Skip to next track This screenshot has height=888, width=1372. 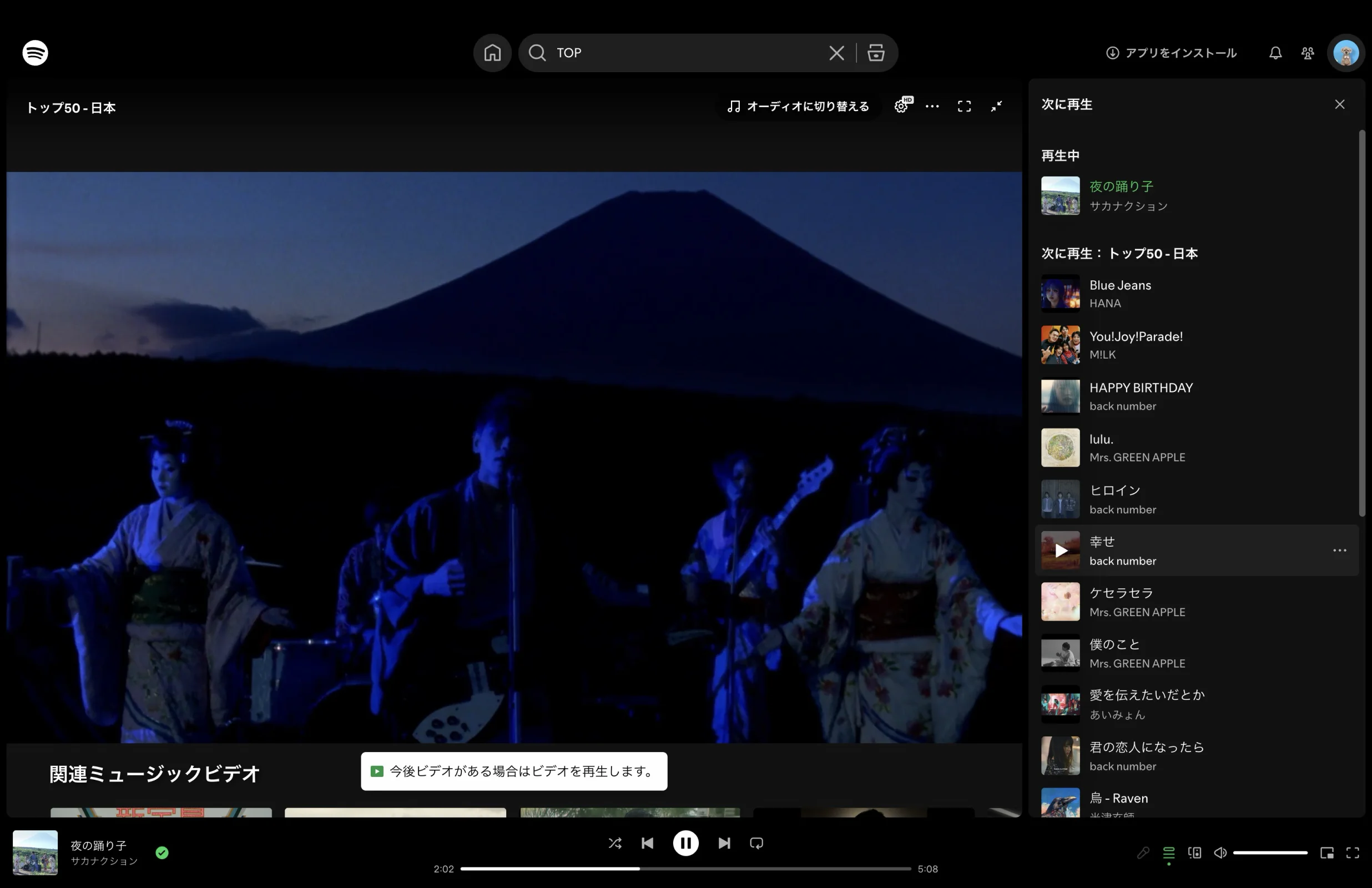pos(724,842)
